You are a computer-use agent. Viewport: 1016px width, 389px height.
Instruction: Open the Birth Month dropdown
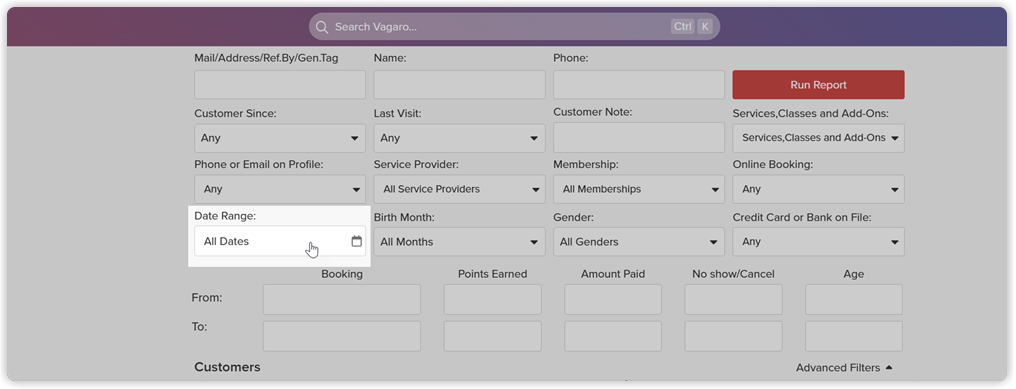click(x=459, y=242)
